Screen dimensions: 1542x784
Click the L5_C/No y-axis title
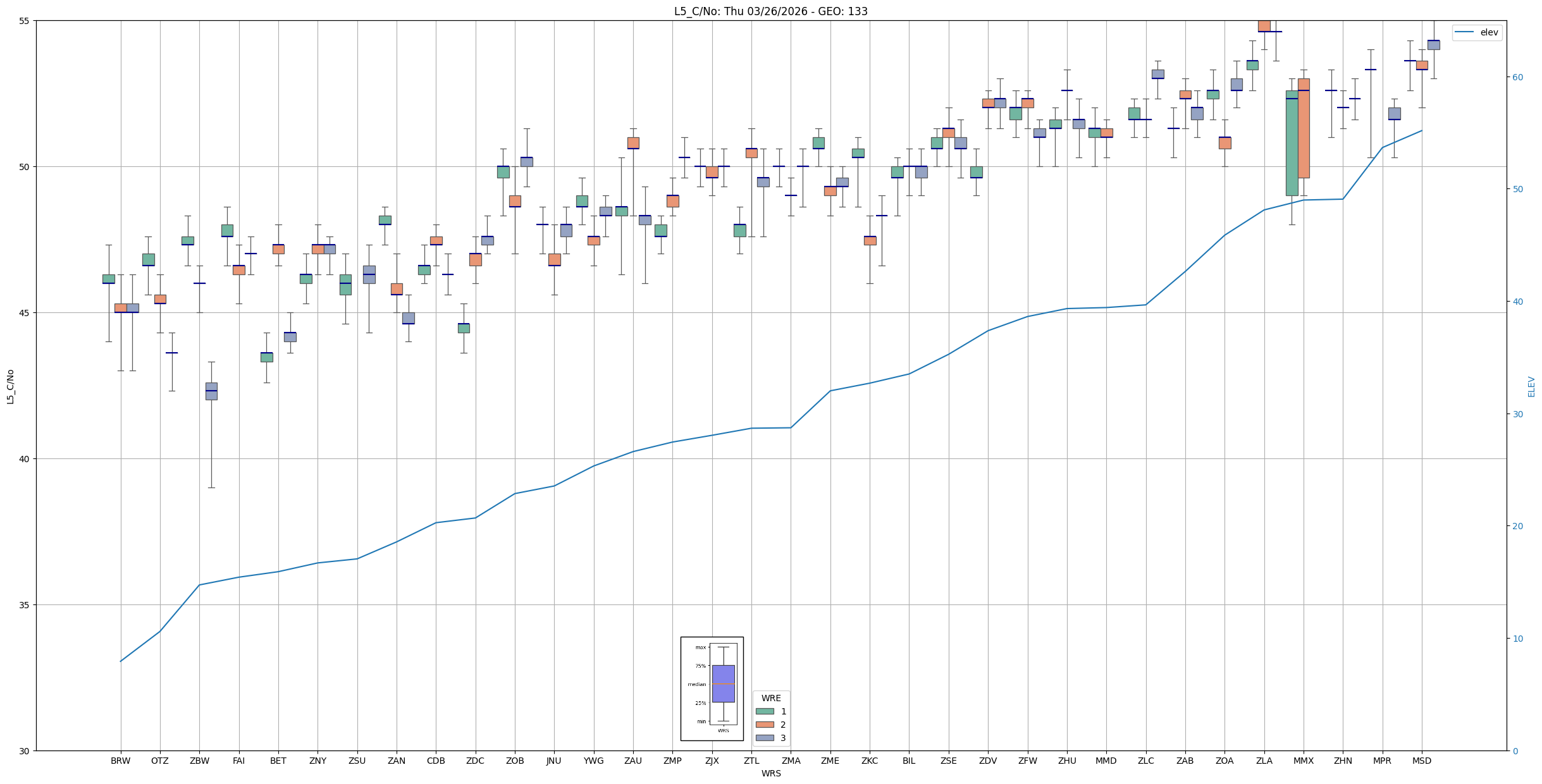pyautogui.click(x=10, y=387)
